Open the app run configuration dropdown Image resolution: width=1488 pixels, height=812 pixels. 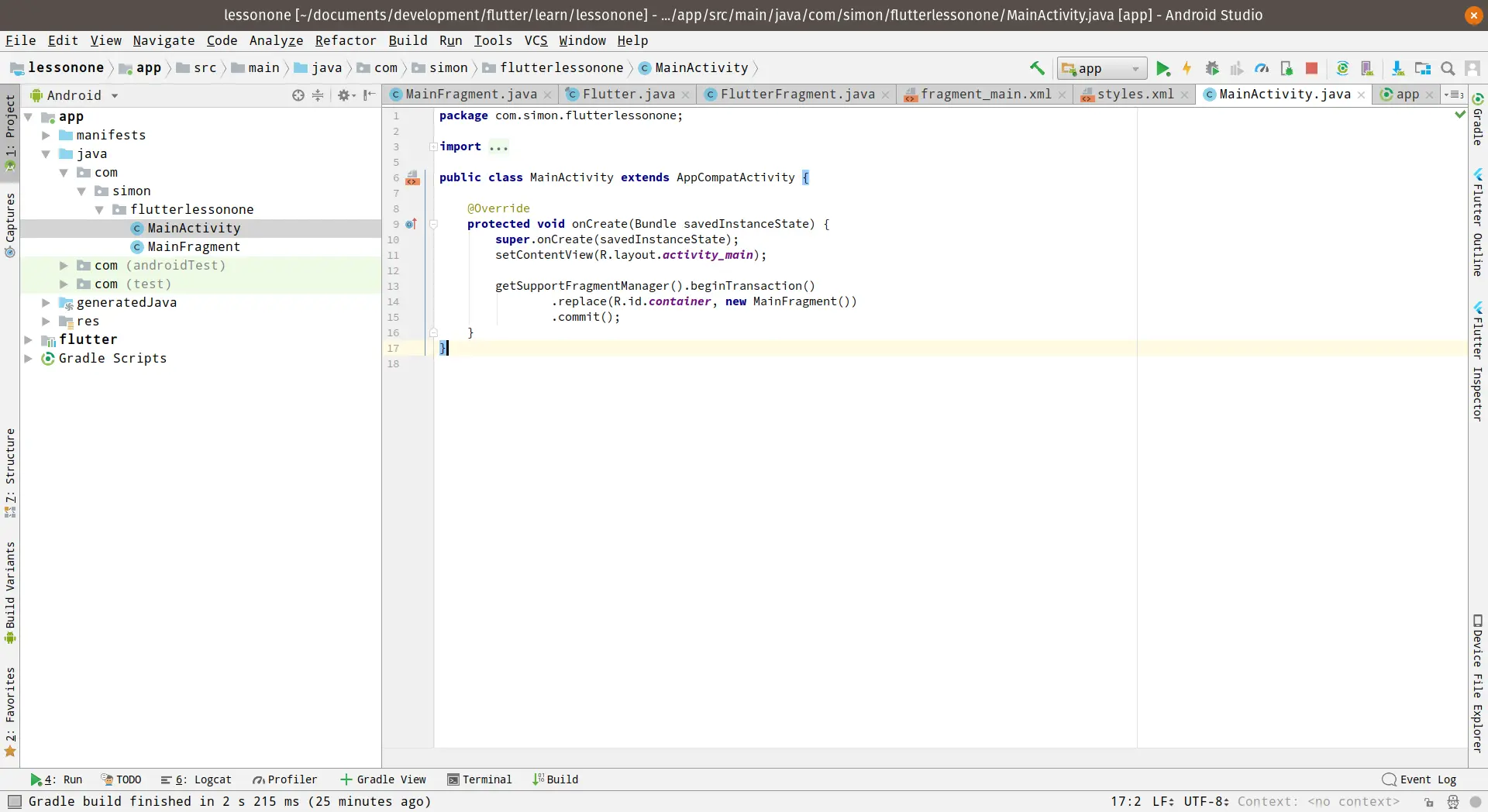click(1101, 68)
